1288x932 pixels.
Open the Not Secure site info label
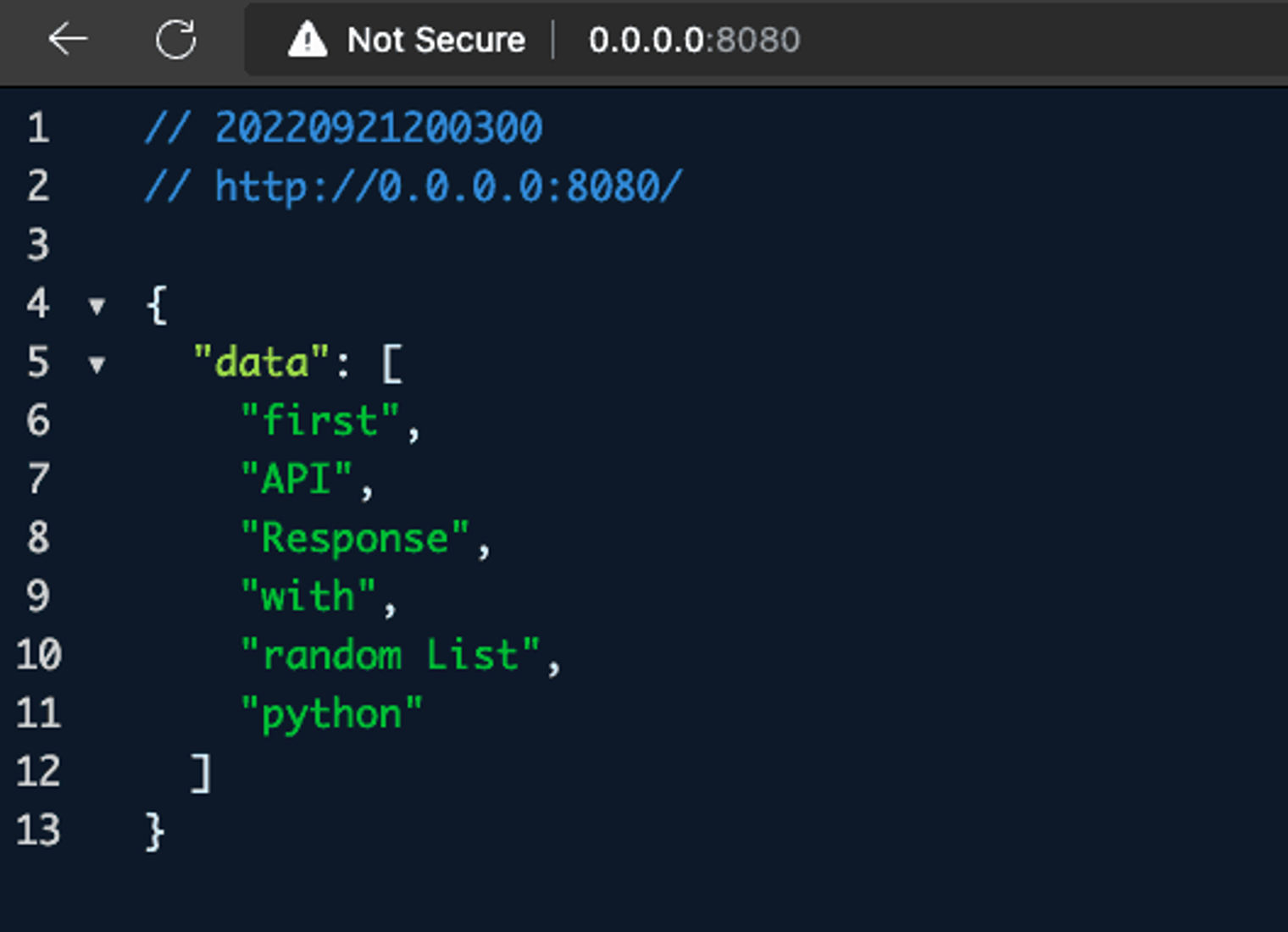pos(436,40)
